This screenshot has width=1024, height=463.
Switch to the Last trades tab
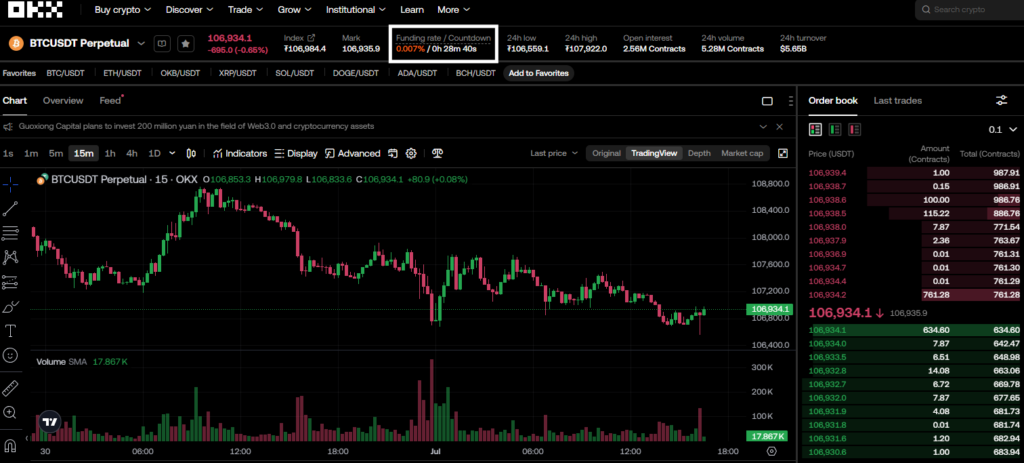coord(898,101)
